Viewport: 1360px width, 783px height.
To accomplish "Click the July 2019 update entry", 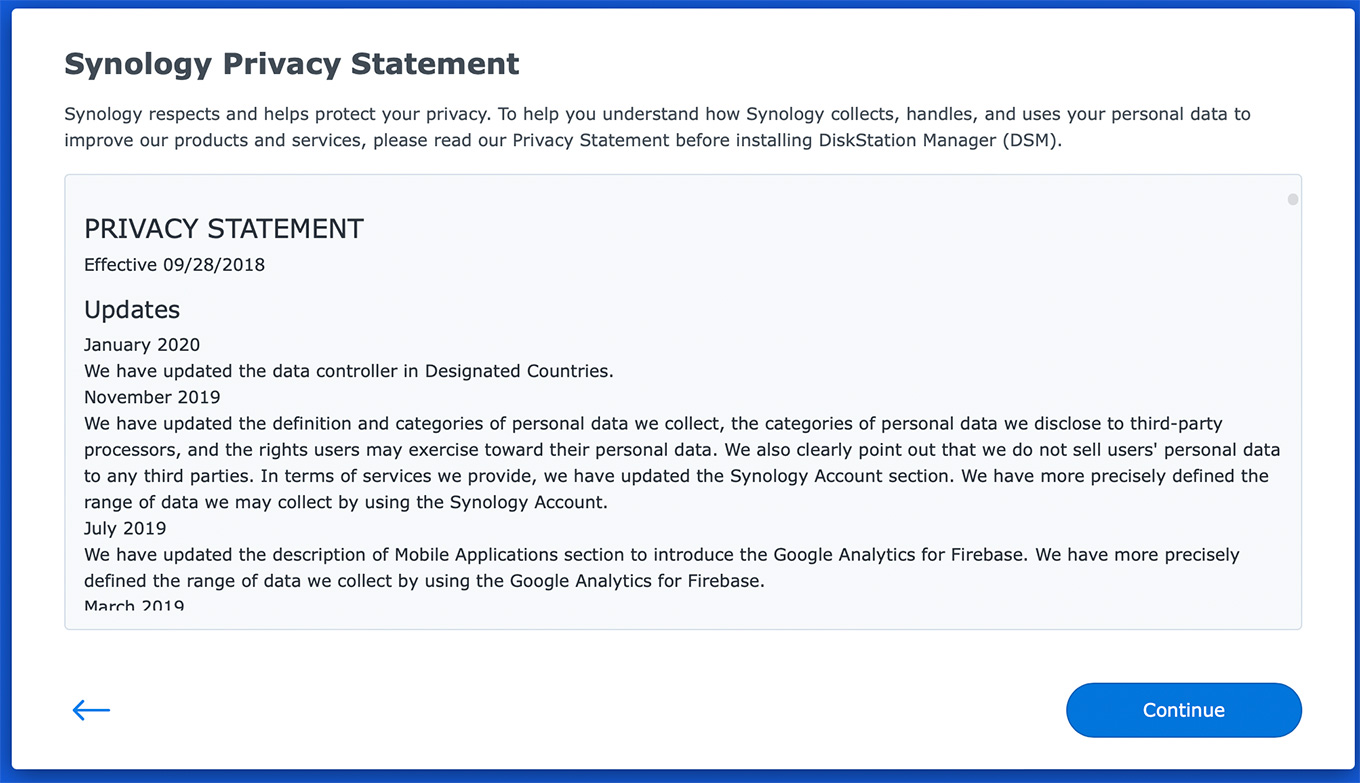I will pos(125,528).
